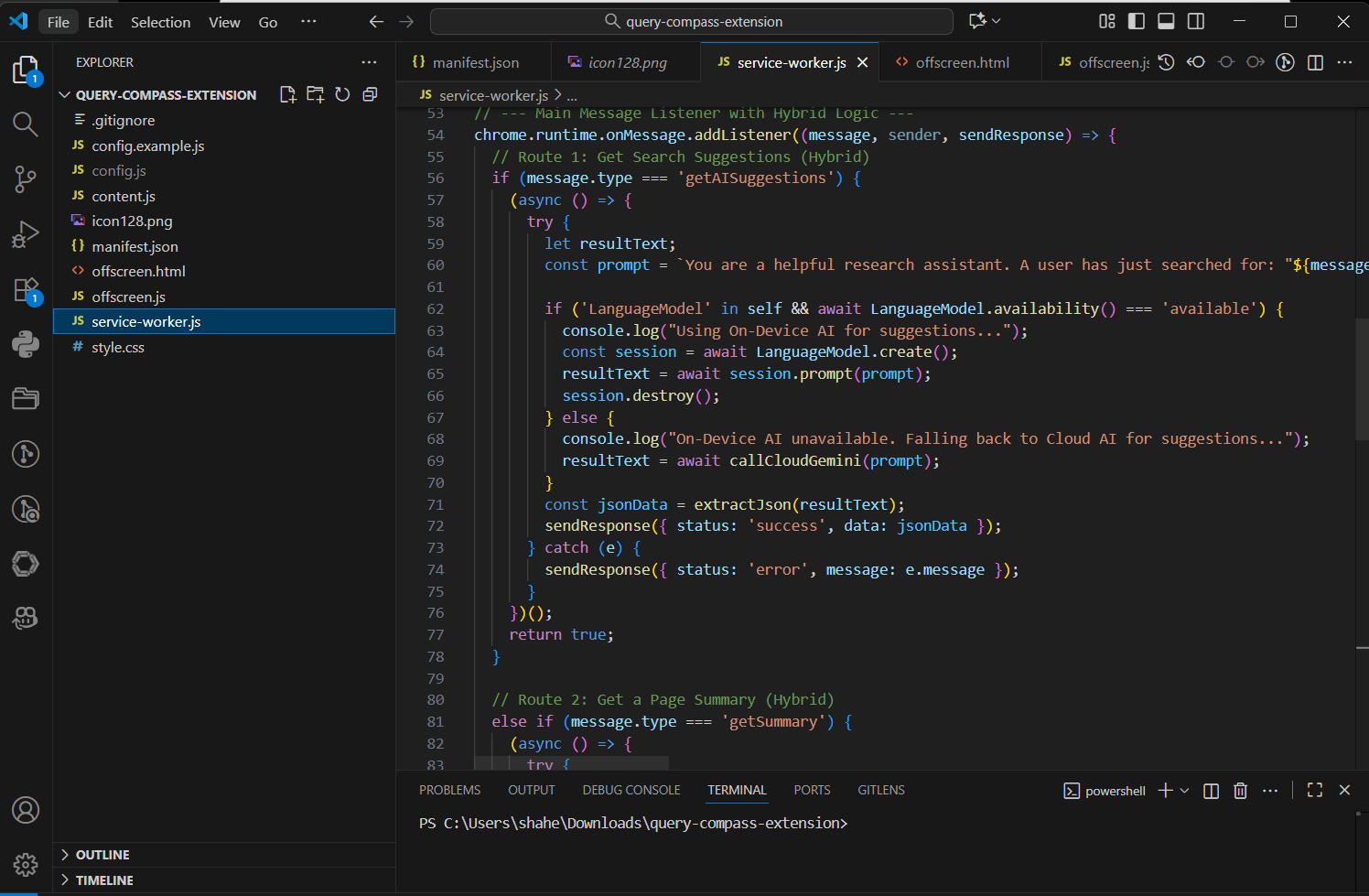Collapse all folders in Explorer

pyautogui.click(x=370, y=94)
